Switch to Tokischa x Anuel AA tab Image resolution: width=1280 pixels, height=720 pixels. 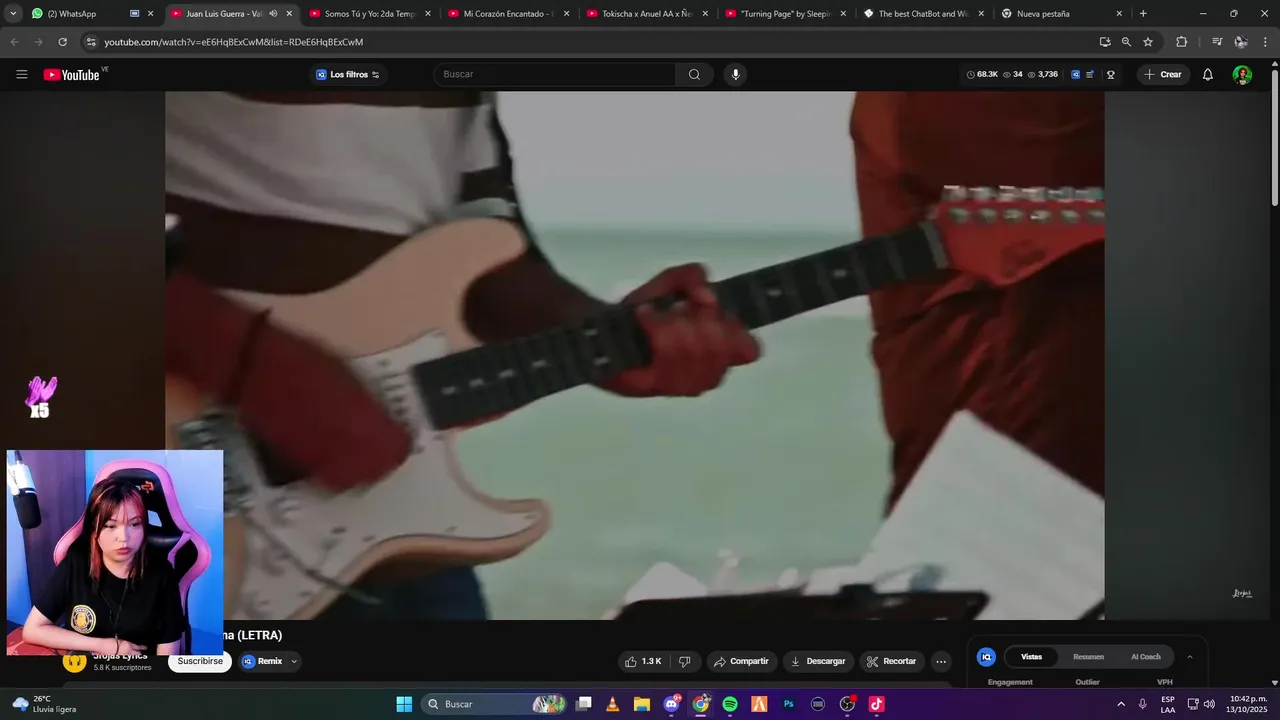pos(646,14)
